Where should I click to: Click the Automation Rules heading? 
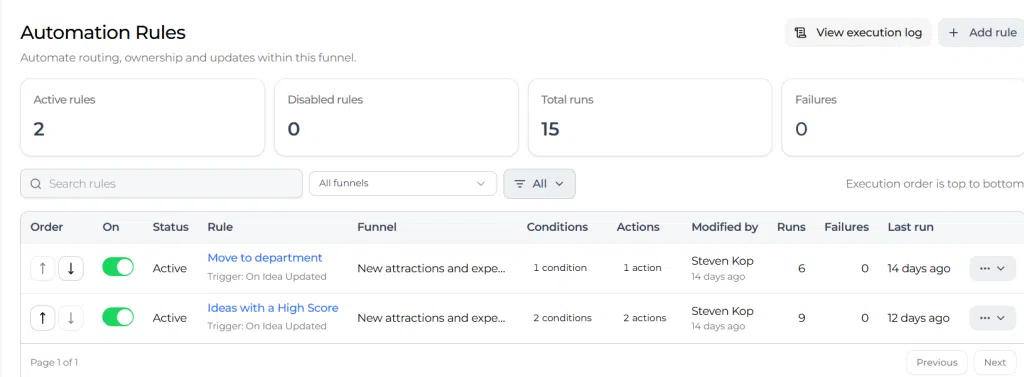(103, 32)
